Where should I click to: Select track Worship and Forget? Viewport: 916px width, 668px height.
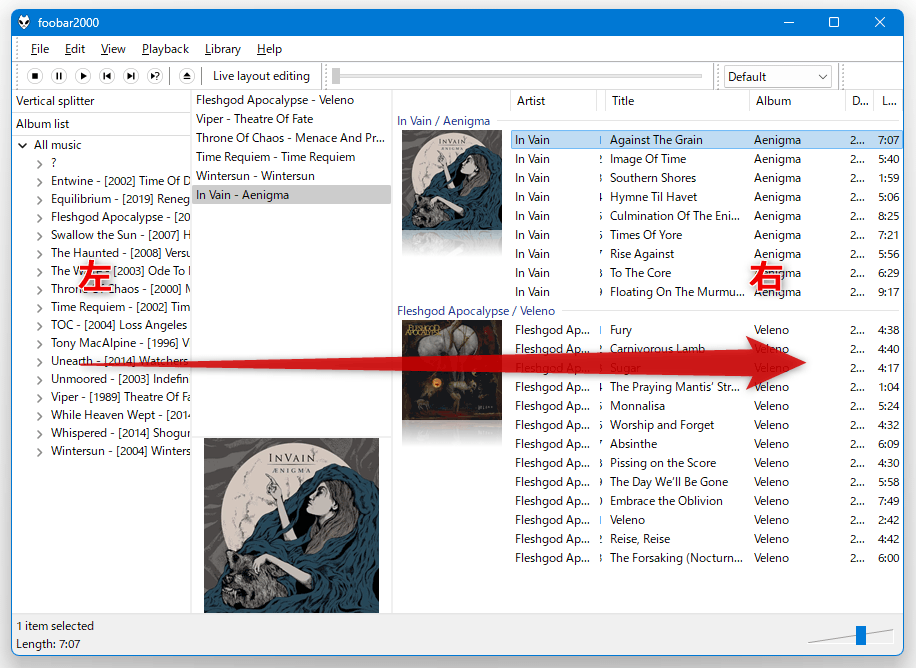point(706,425)
